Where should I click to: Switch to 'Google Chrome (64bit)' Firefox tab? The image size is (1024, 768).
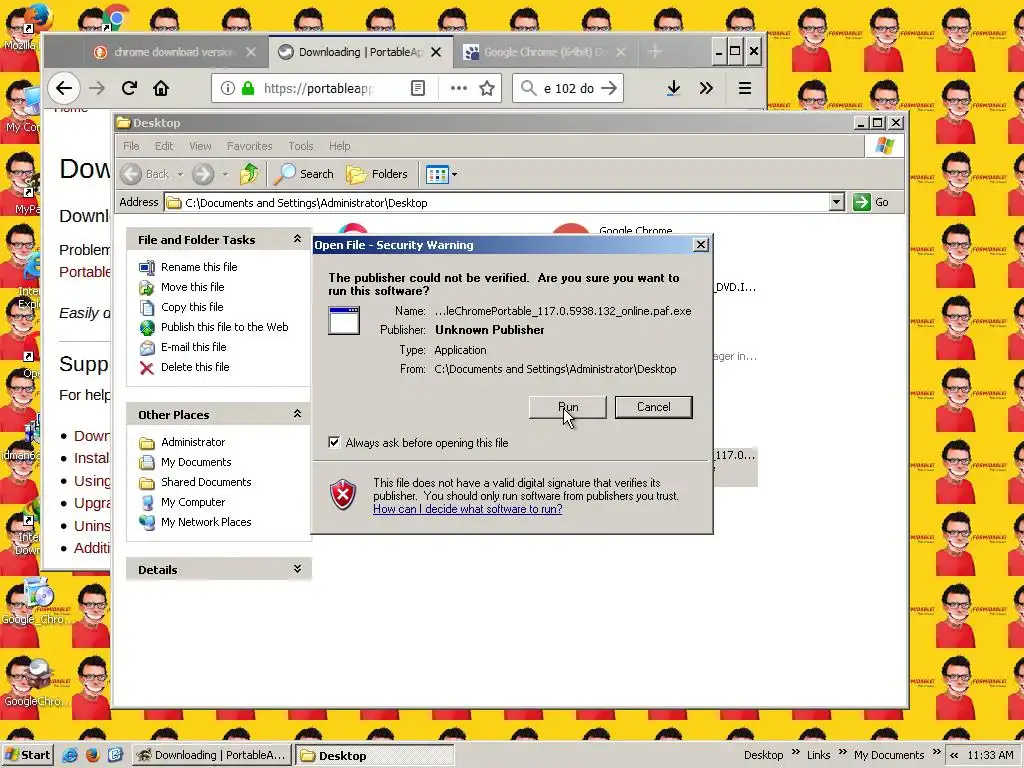click(545, 52)
